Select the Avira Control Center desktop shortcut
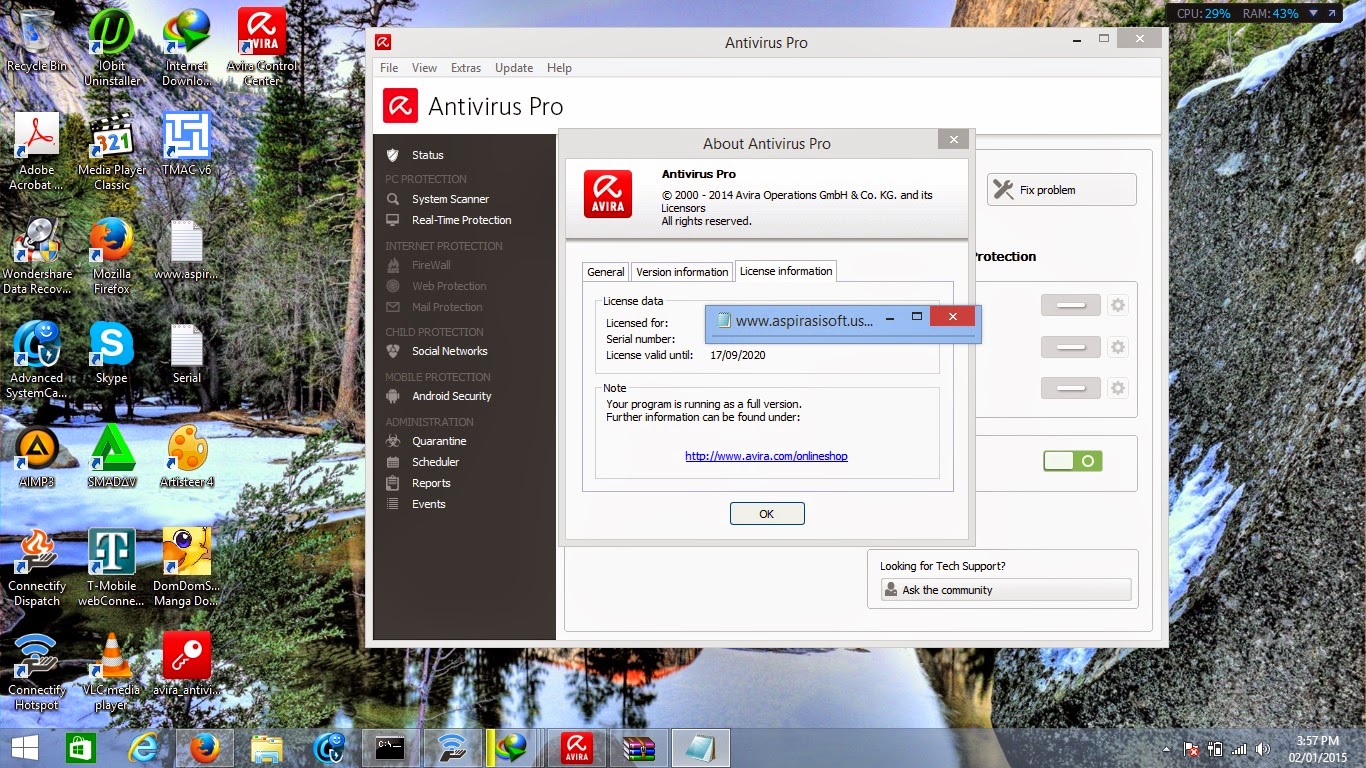This screenshot has height=768, width=1366. (262, 46)
